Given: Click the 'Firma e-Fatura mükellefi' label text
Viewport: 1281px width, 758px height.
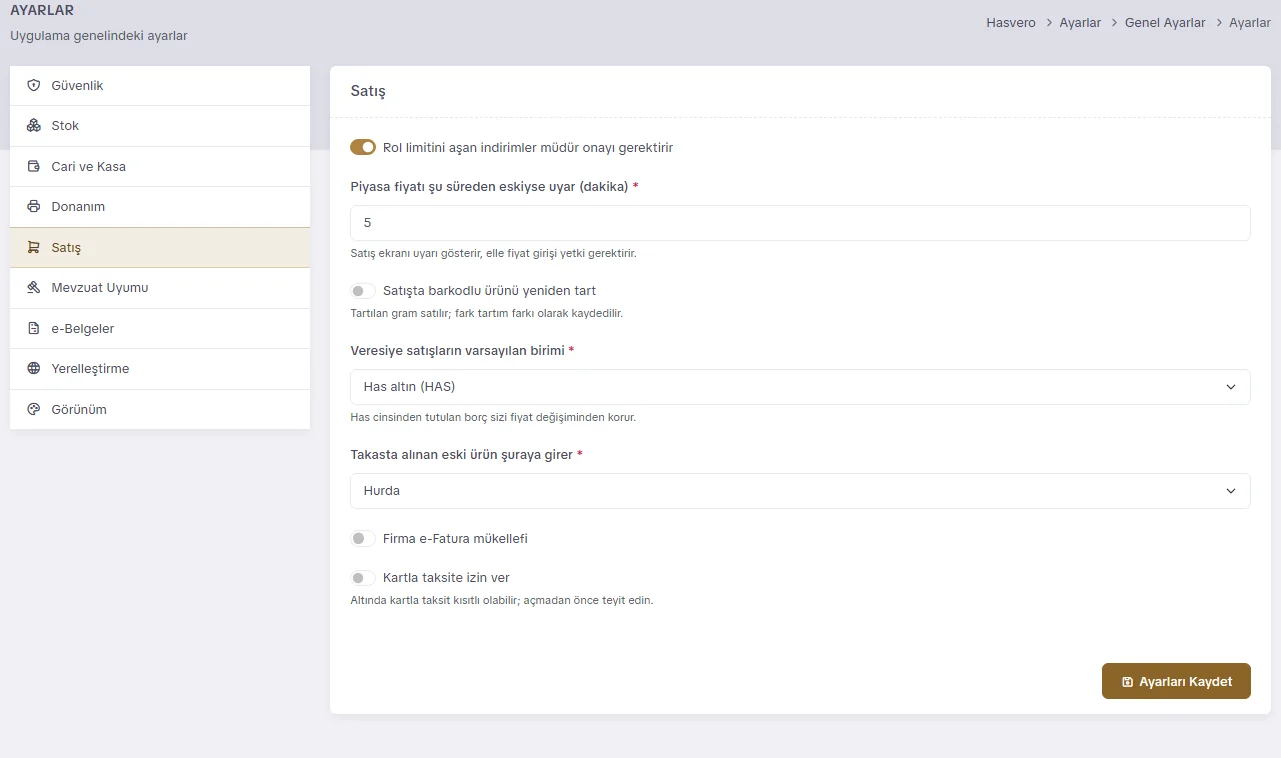Looking at the screenshot, I should (455, 539).
